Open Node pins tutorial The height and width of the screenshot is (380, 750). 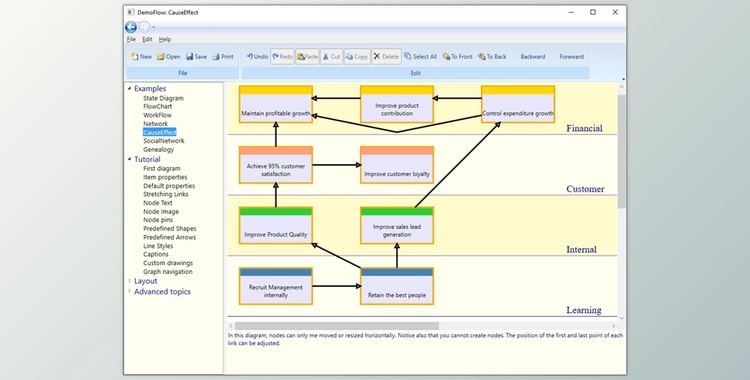point(158,220)
